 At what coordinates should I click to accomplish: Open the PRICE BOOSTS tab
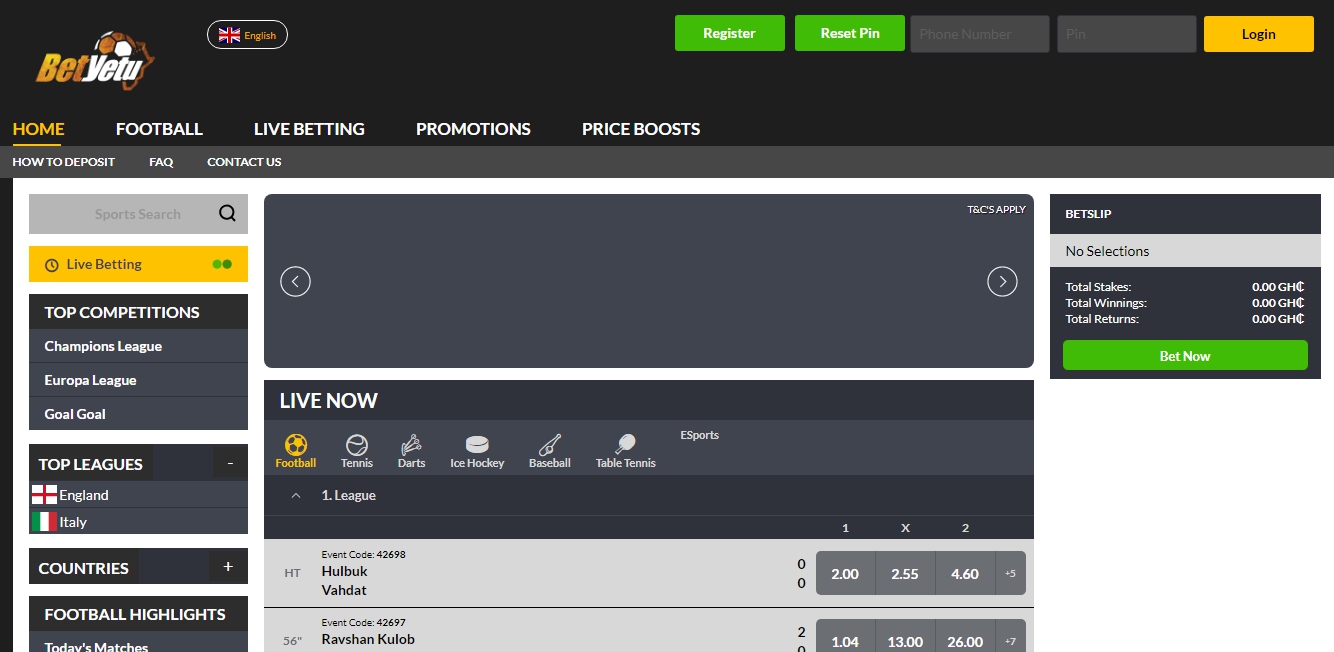point(641,129)
